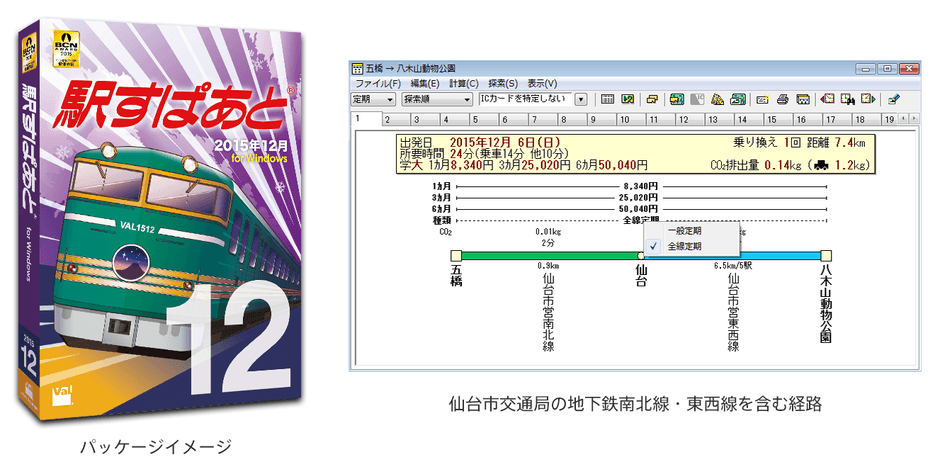Click the 仙台市営南北線 line label
Viewport: 940px width, 472px height.
548,312
